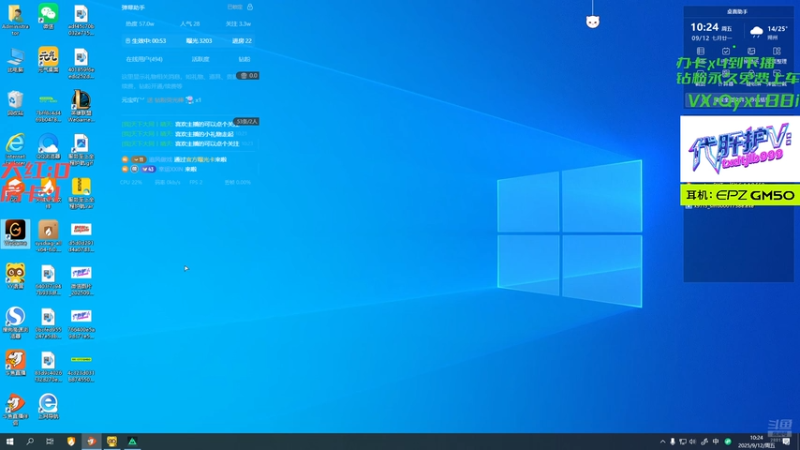Launch the QQ Browser shortcut
This screenshot has width=800, height=450.
[48, 146]
